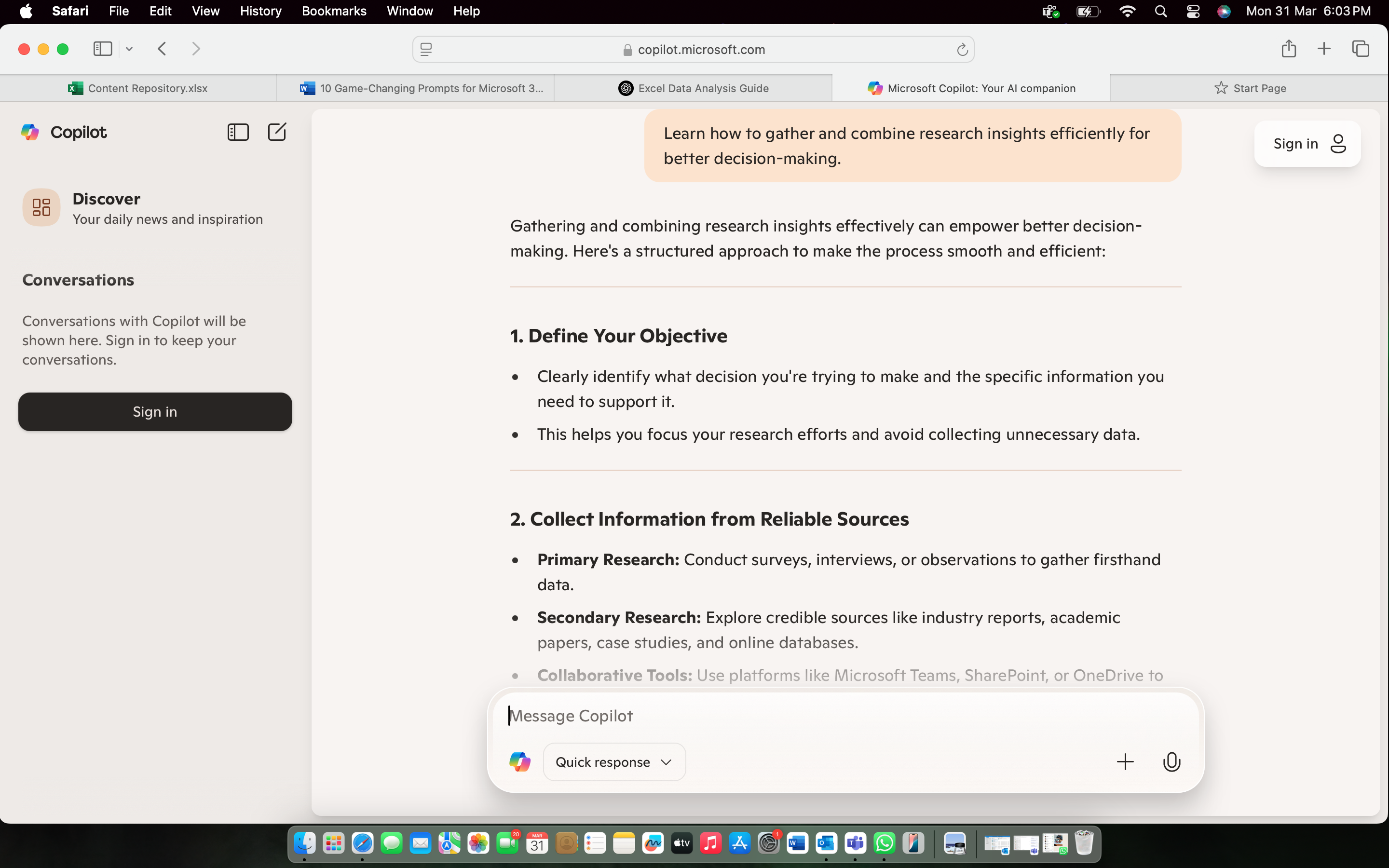Viewport: 1389px width, 868px height.
Task: Go back to the previous page
Action: [x=162, y=49]
